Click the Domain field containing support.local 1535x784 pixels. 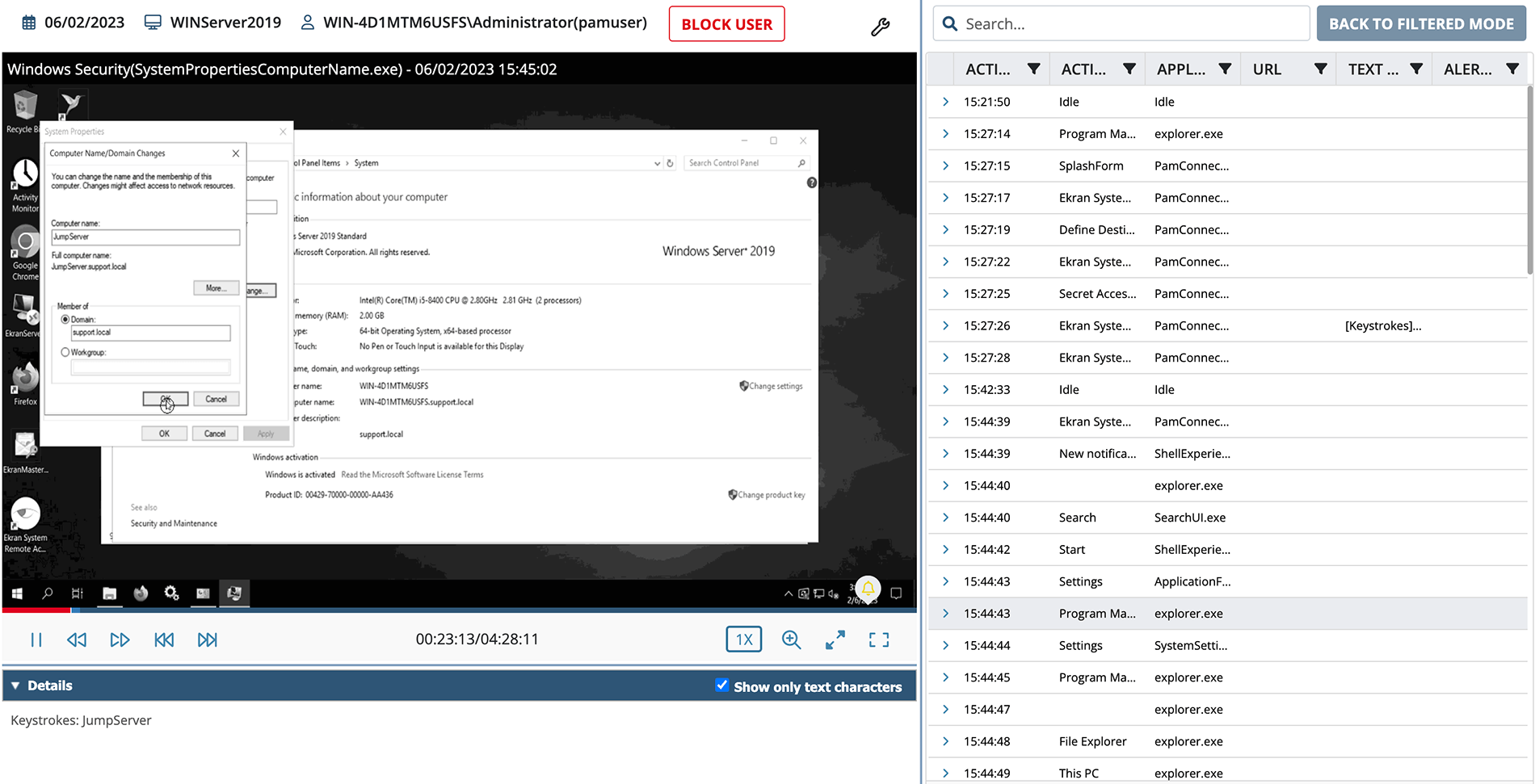150,333
